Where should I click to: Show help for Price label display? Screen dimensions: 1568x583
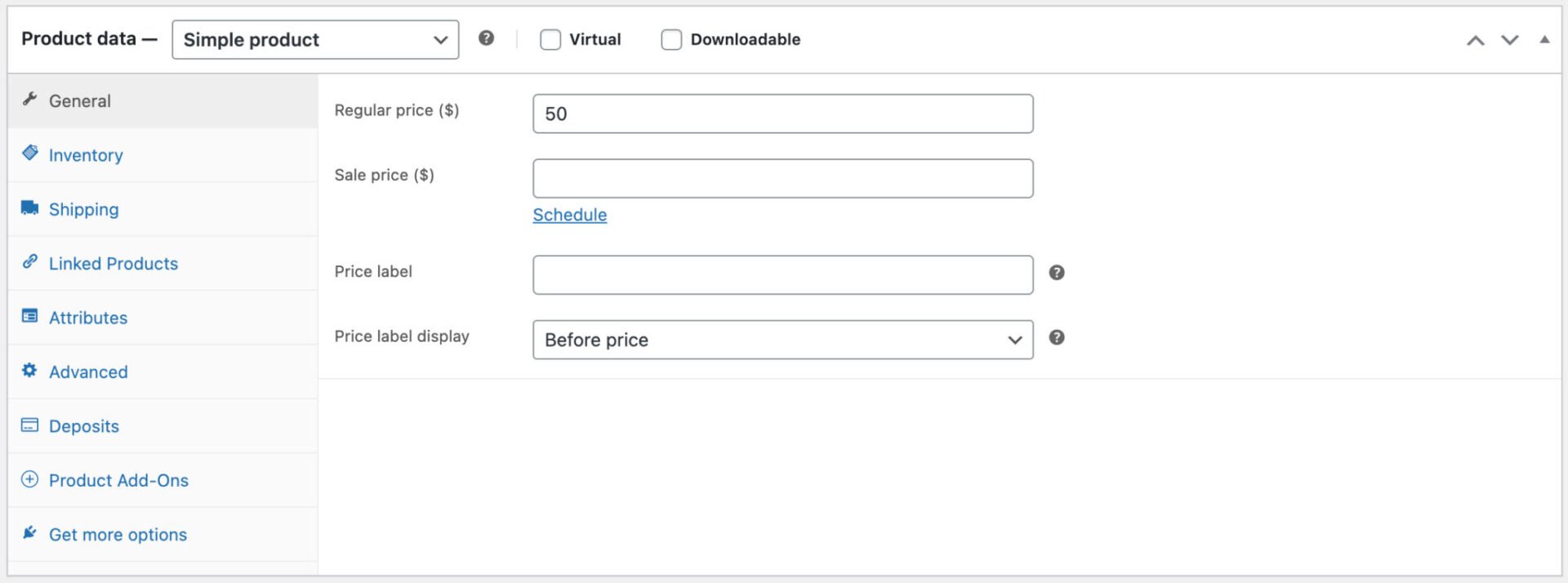pyautogui.click(x=1057, y=337)
